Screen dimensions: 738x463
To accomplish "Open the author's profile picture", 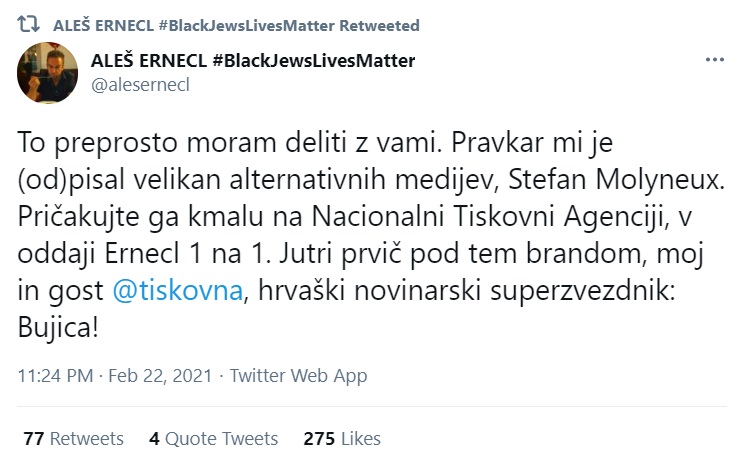I will click(x=49, y=72).
